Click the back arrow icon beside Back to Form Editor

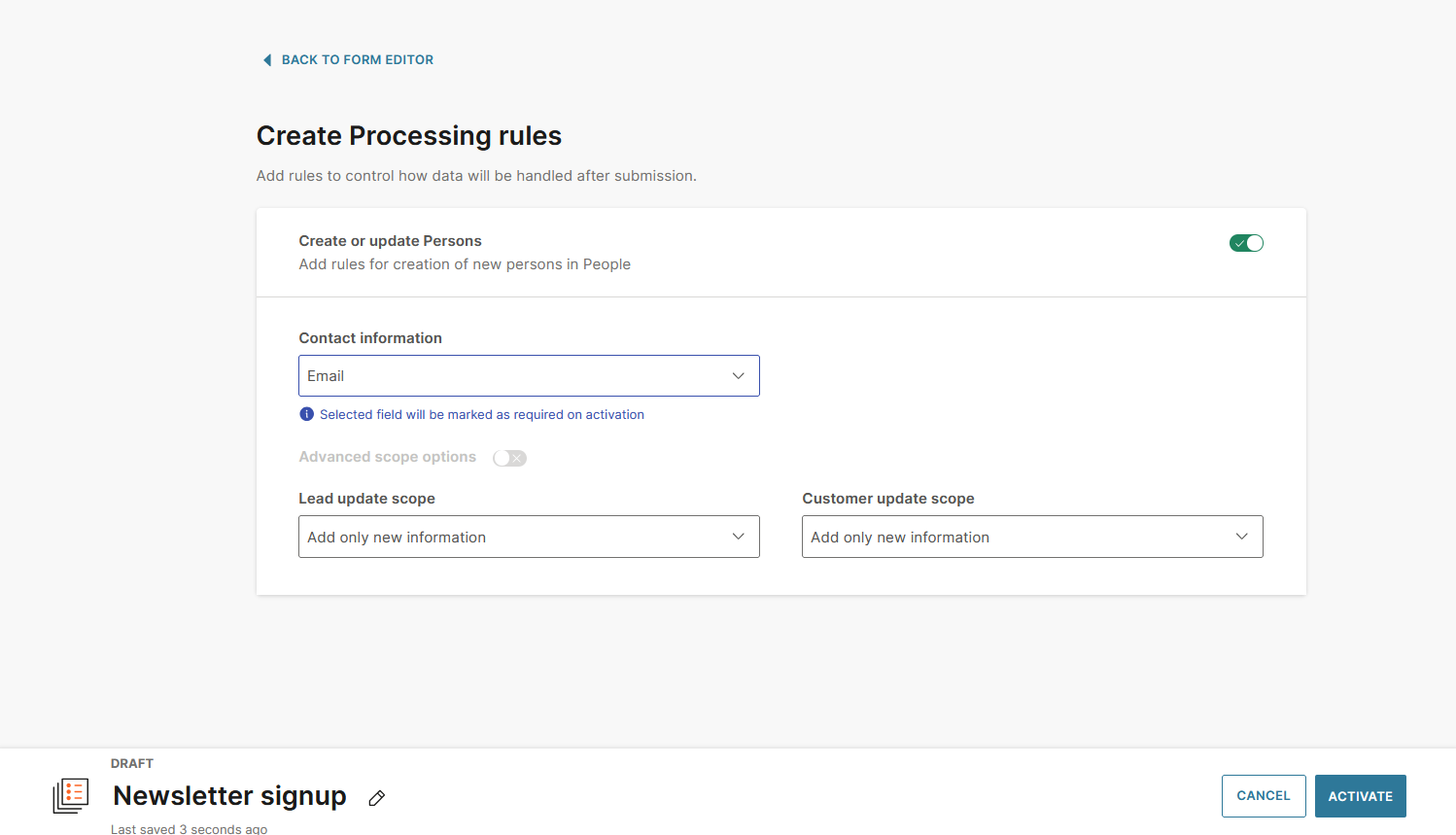tap(267, 60)
